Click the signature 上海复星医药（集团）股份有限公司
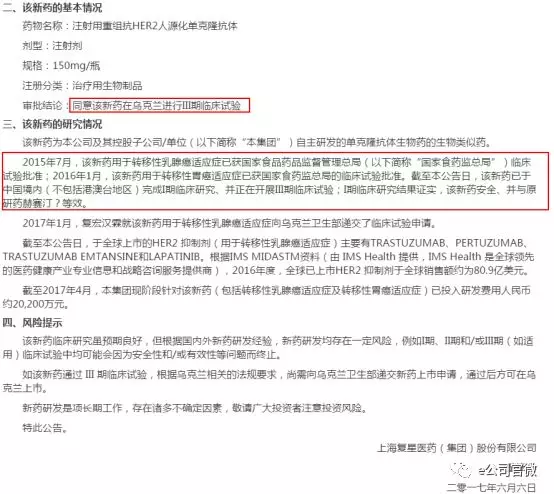Image resolution: width=554 pixels, height=494 pixels. tap(457, 448)
